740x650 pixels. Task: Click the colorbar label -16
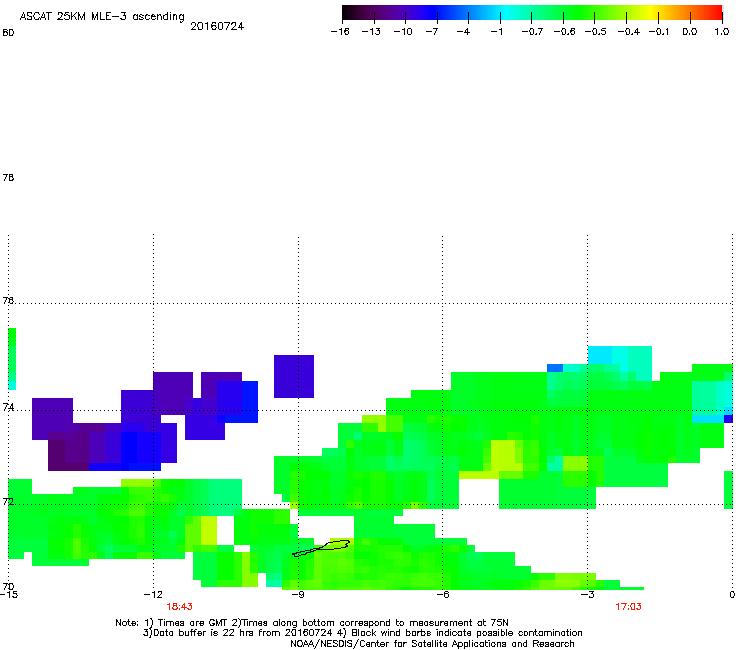pos(340,32)
